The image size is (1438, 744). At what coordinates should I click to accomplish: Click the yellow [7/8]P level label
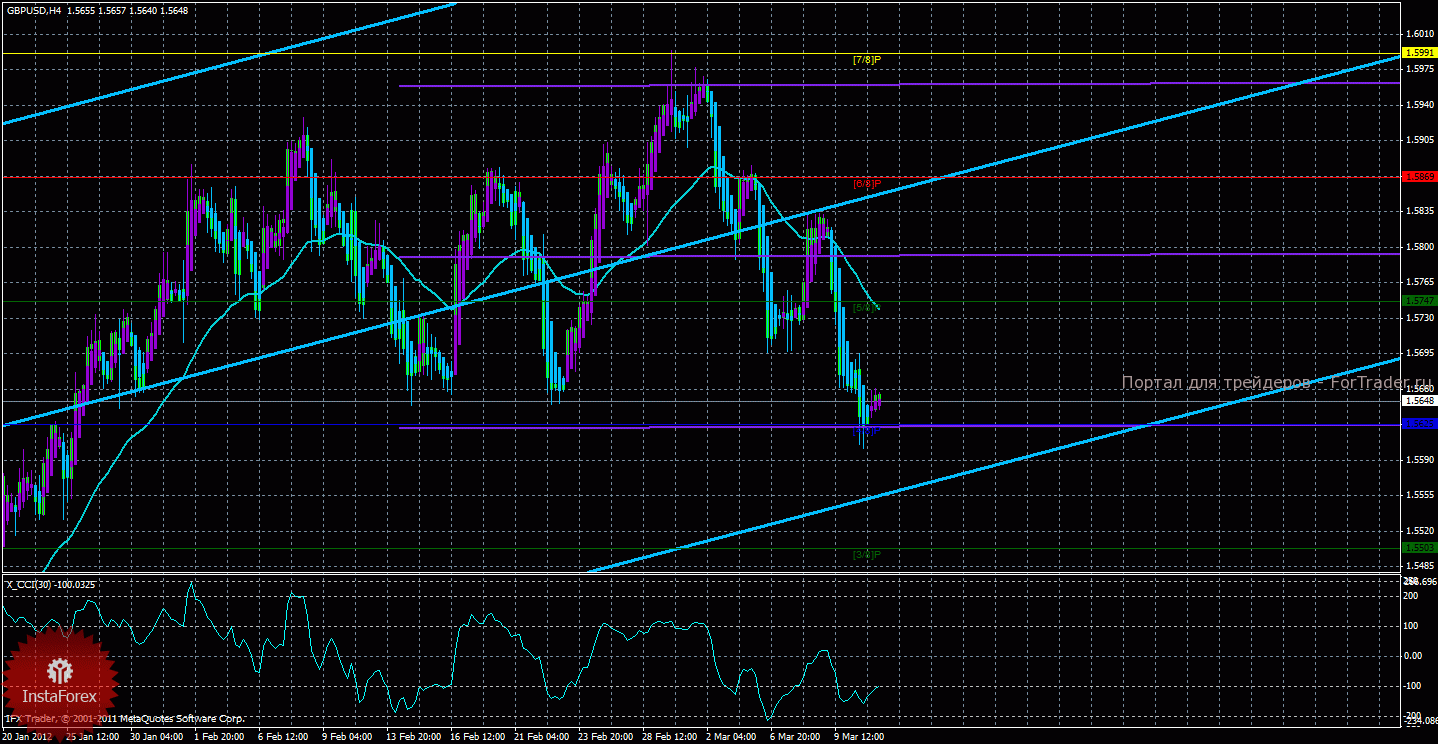pyautogui.click(x=866, y=60)
